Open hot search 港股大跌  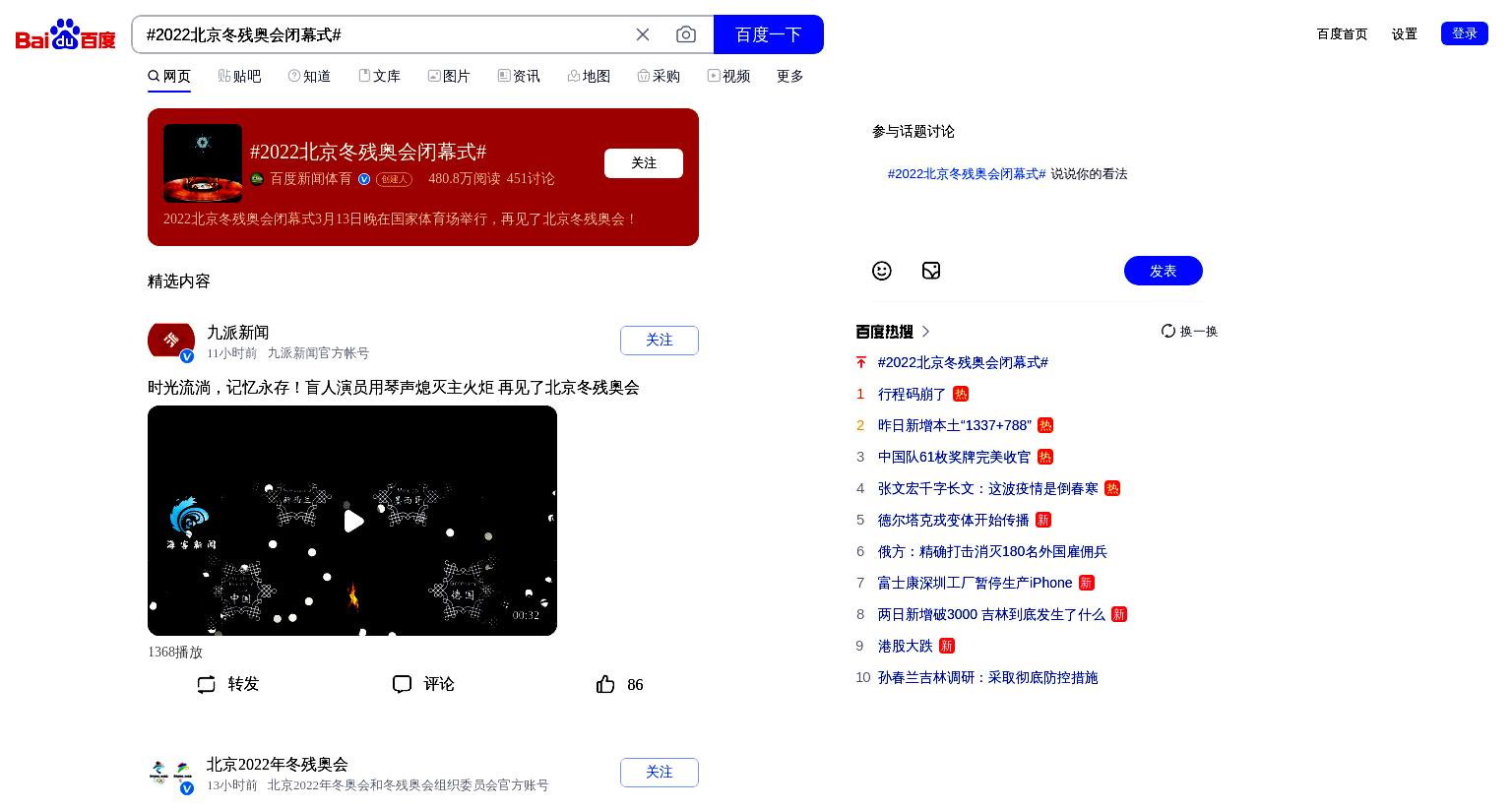point(906,646)
